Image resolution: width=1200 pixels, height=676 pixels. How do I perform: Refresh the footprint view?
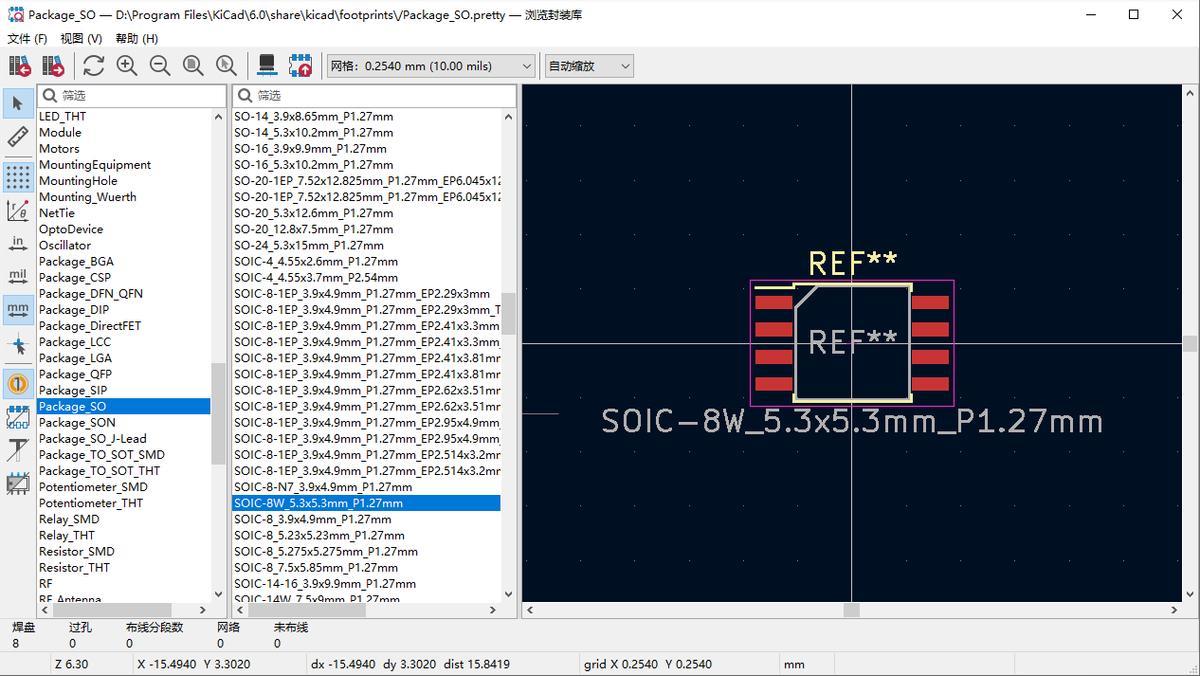92,64
